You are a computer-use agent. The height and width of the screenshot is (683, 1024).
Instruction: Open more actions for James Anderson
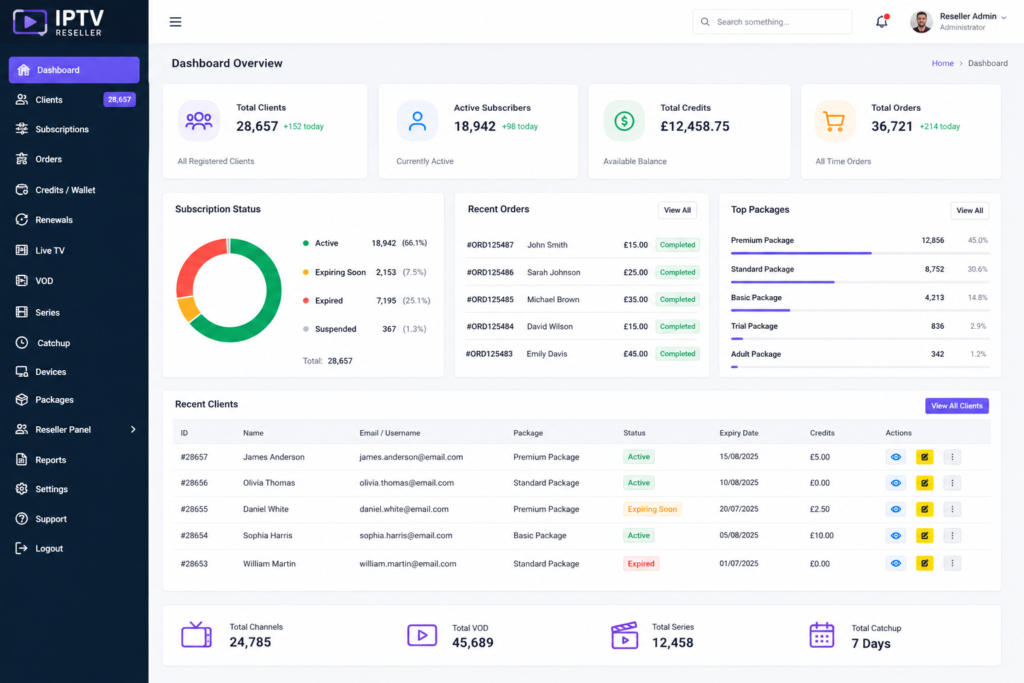[952, 457]
